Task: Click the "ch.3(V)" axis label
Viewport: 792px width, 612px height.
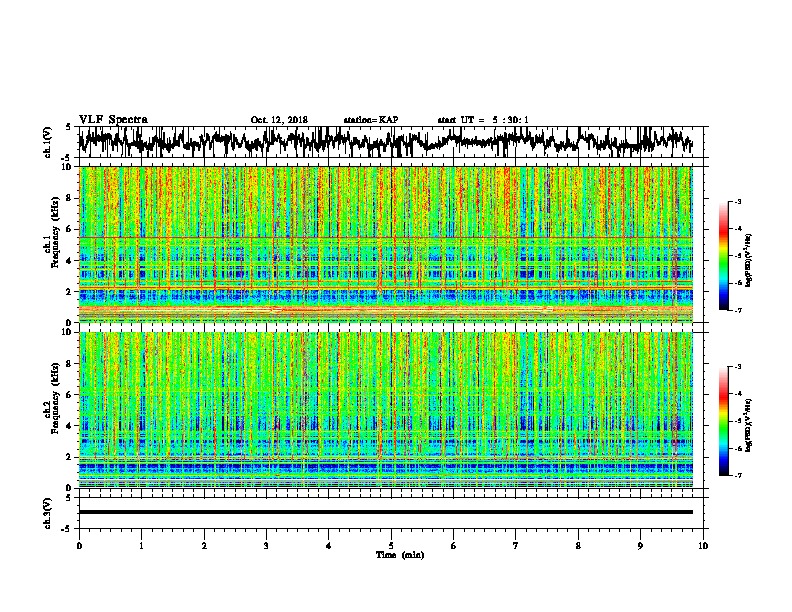Action: 47,513
